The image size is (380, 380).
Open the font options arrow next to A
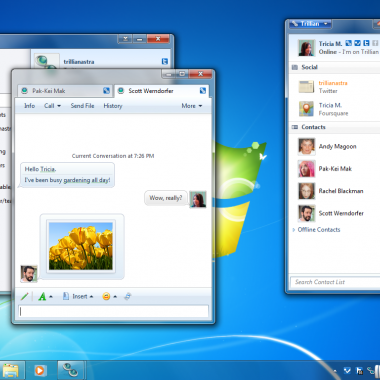[51, 296]
